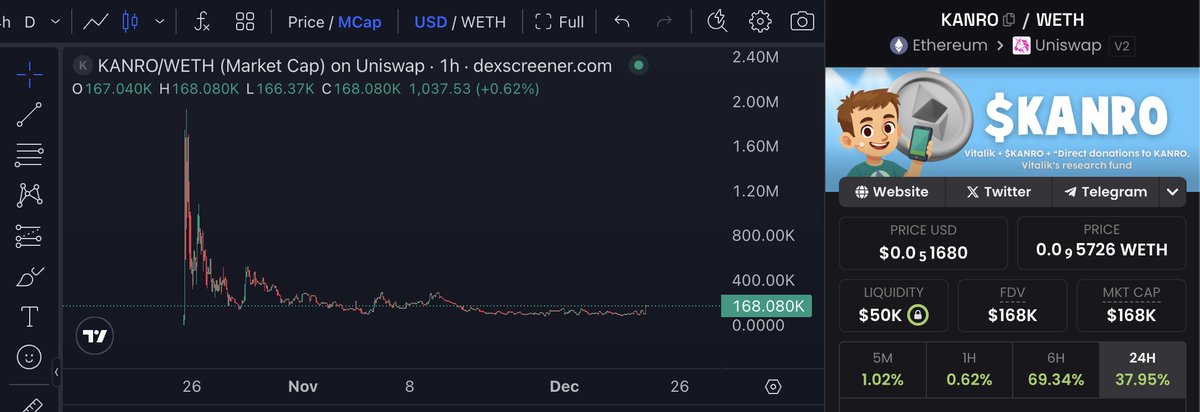The height and width of the screenshot is (412, 1200).
Task: Open time axis settings gear
Action: pos(773,387)
